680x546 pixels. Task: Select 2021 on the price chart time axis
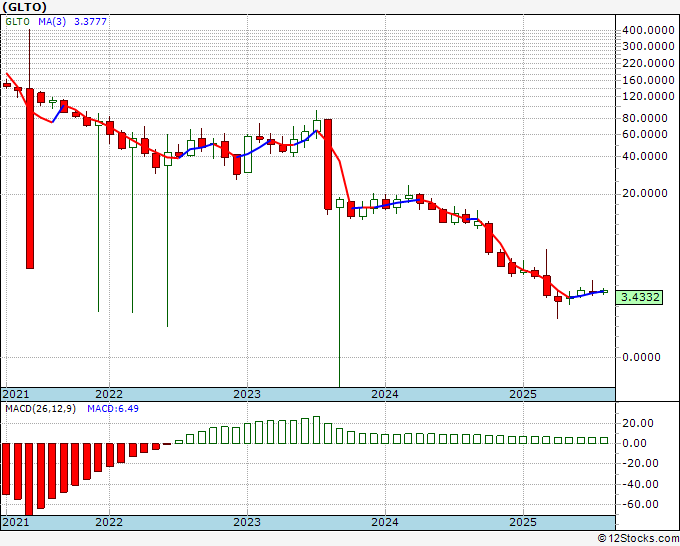pos(16,394)
